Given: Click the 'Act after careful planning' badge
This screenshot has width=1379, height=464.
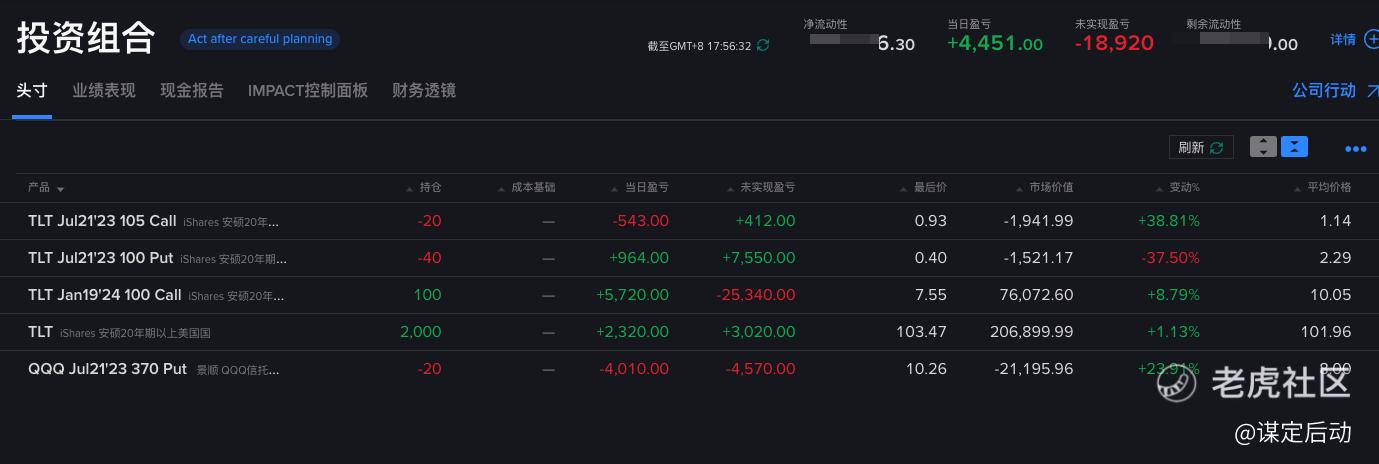Looking at the screenshot, I should pos(260,39).
